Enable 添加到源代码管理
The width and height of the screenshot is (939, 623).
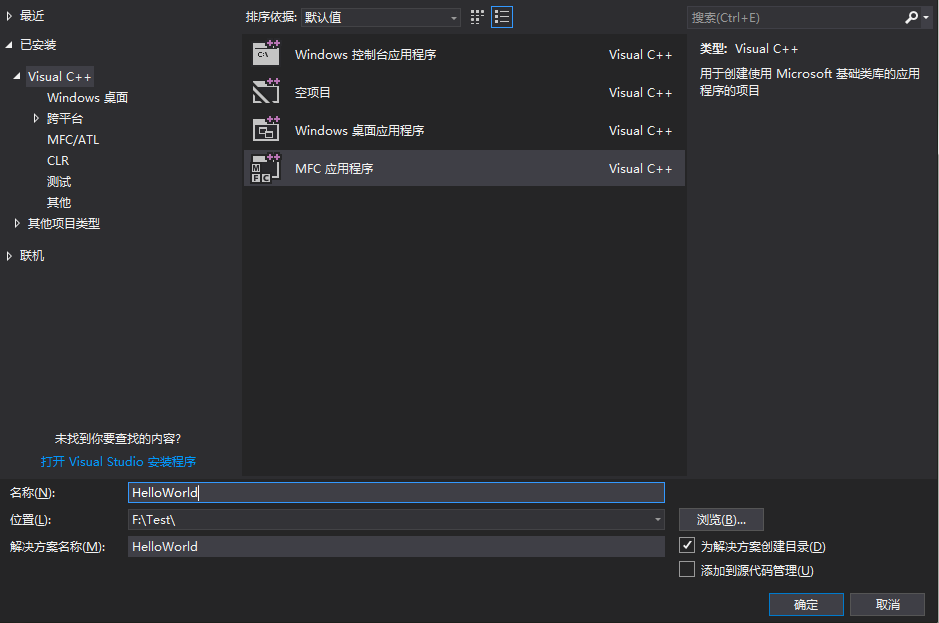tap(687, 568)
